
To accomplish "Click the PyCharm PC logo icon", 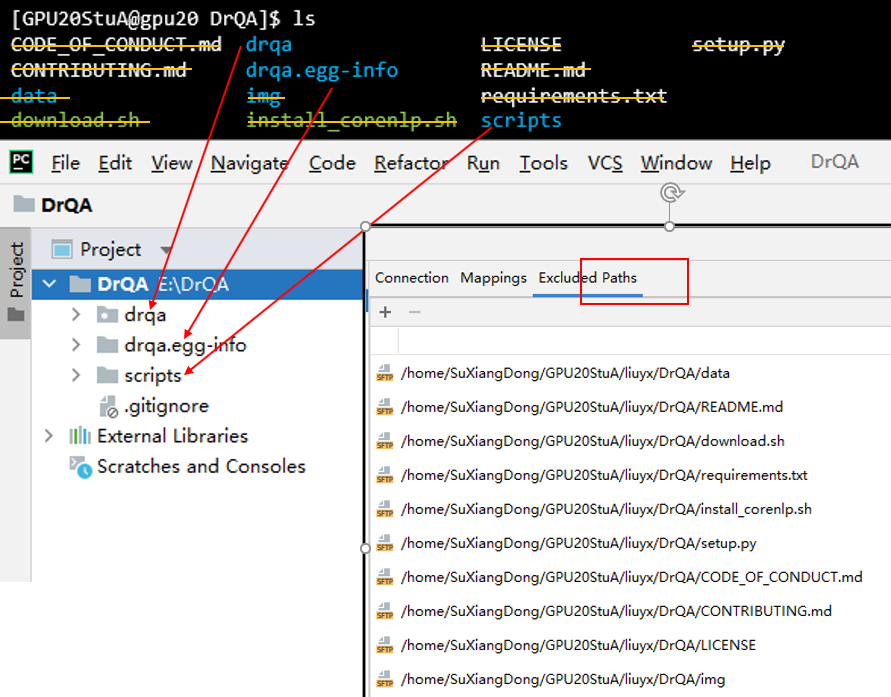I will tap(21, 162).
